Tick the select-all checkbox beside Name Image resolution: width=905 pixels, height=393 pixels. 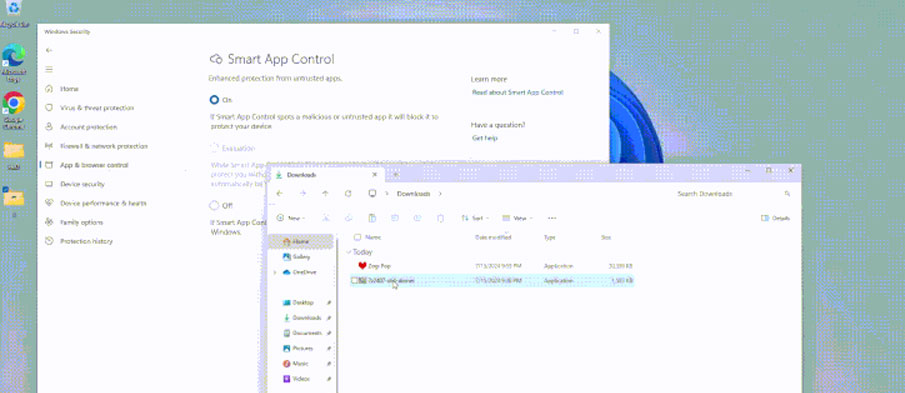tap(357, 237)
